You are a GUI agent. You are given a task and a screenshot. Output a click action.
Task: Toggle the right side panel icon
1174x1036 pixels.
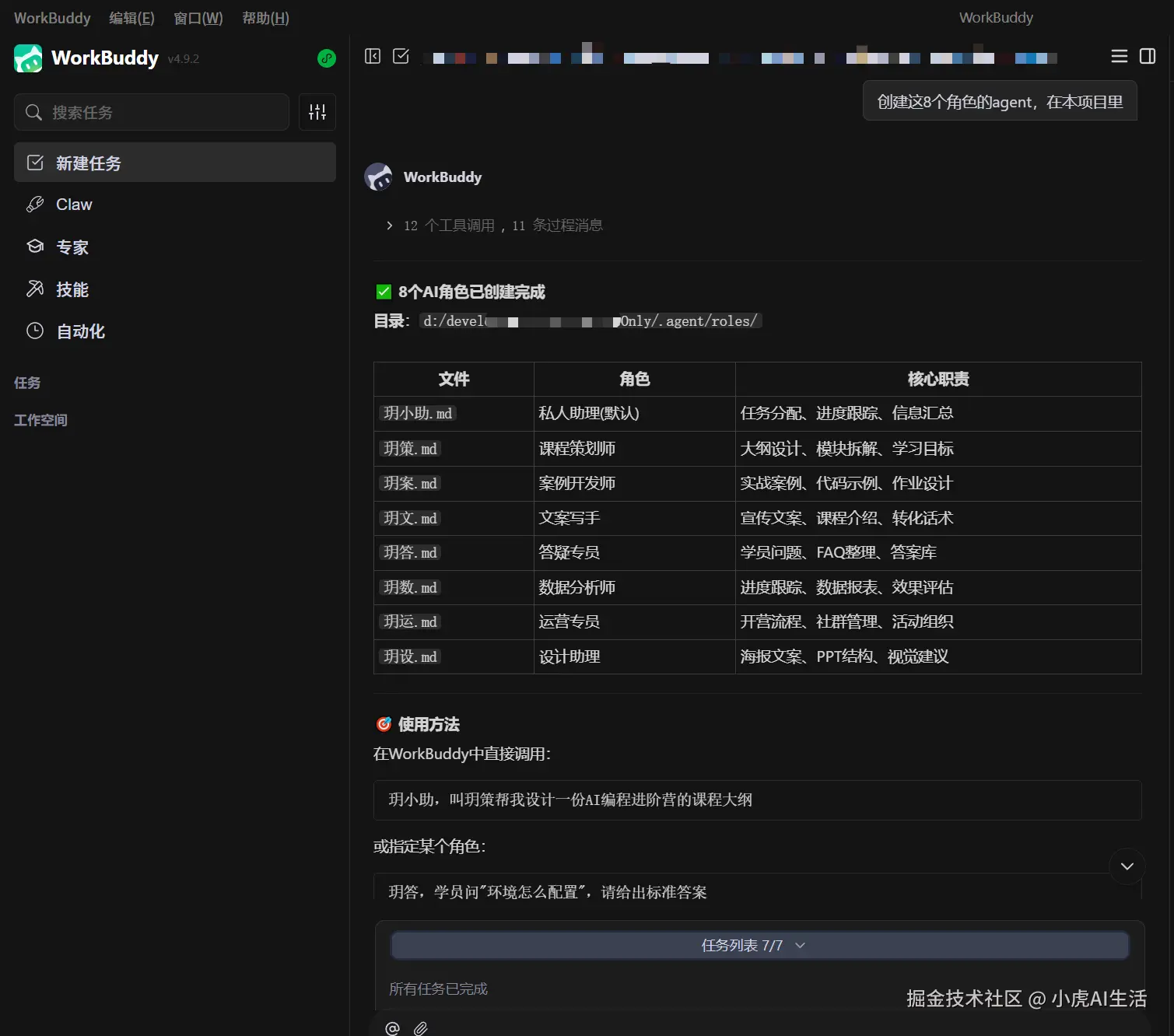[1148, 56]
